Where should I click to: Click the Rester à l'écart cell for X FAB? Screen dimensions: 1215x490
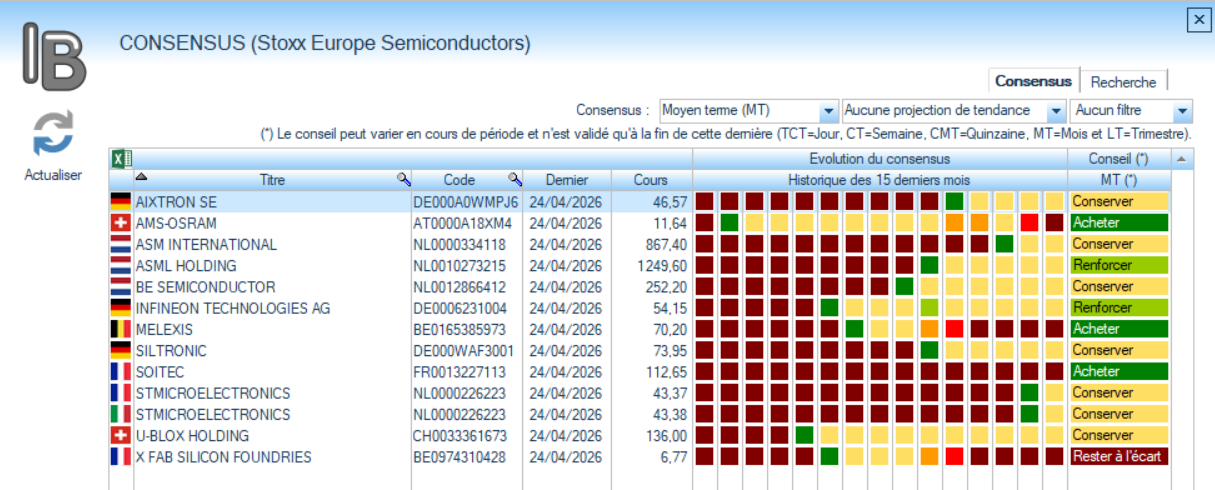(1117, 457)
